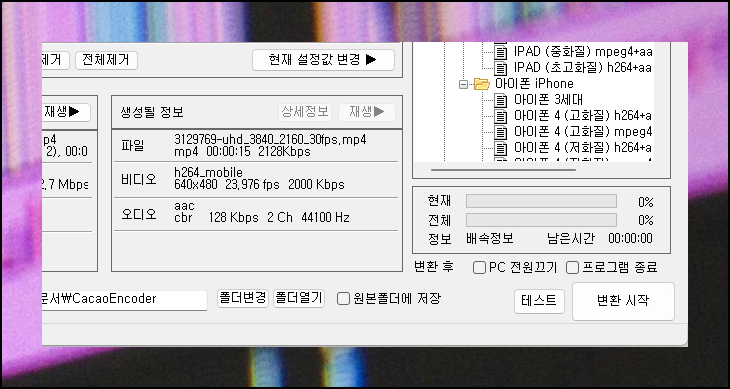Image resolution: width=730 pixels, height=389 pixels.
Task: Choose 아이폰 4 (저화질) h264+a preset
Action: point(583,148)
